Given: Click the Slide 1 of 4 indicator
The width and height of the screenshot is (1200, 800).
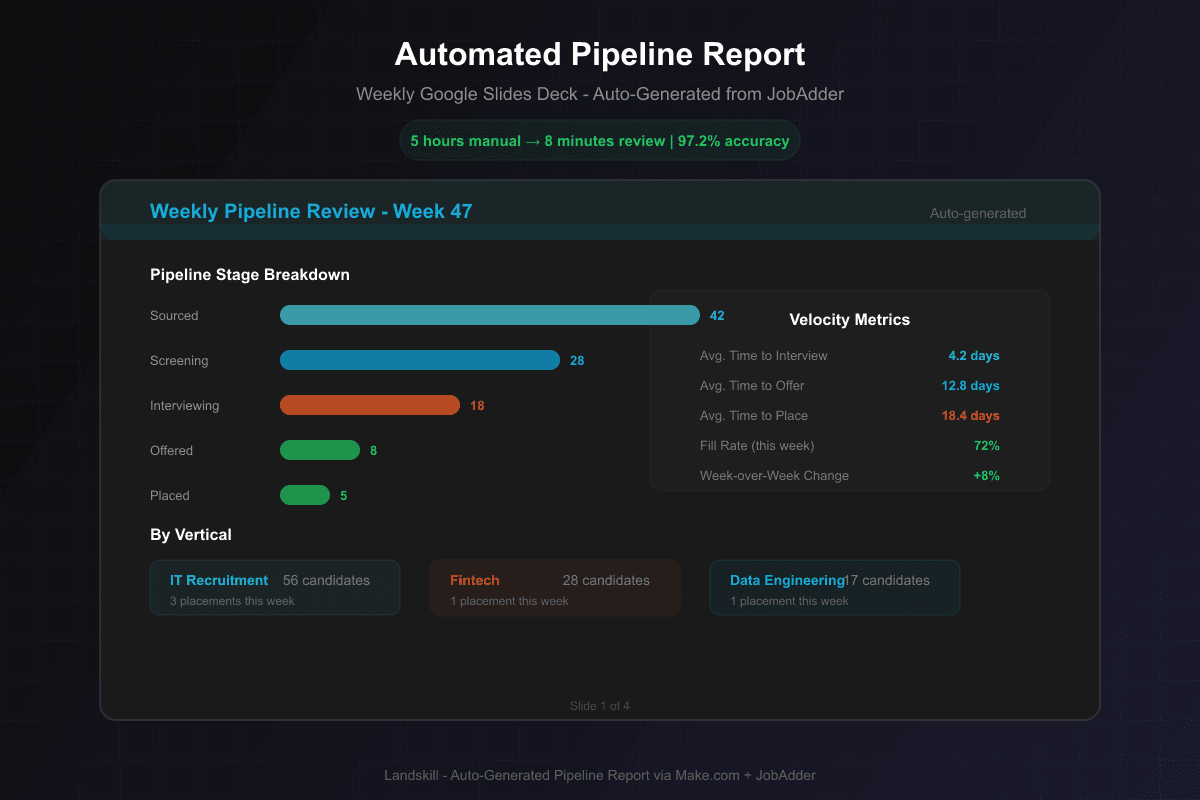Looking at the screenshot, I should coord(600,706).
